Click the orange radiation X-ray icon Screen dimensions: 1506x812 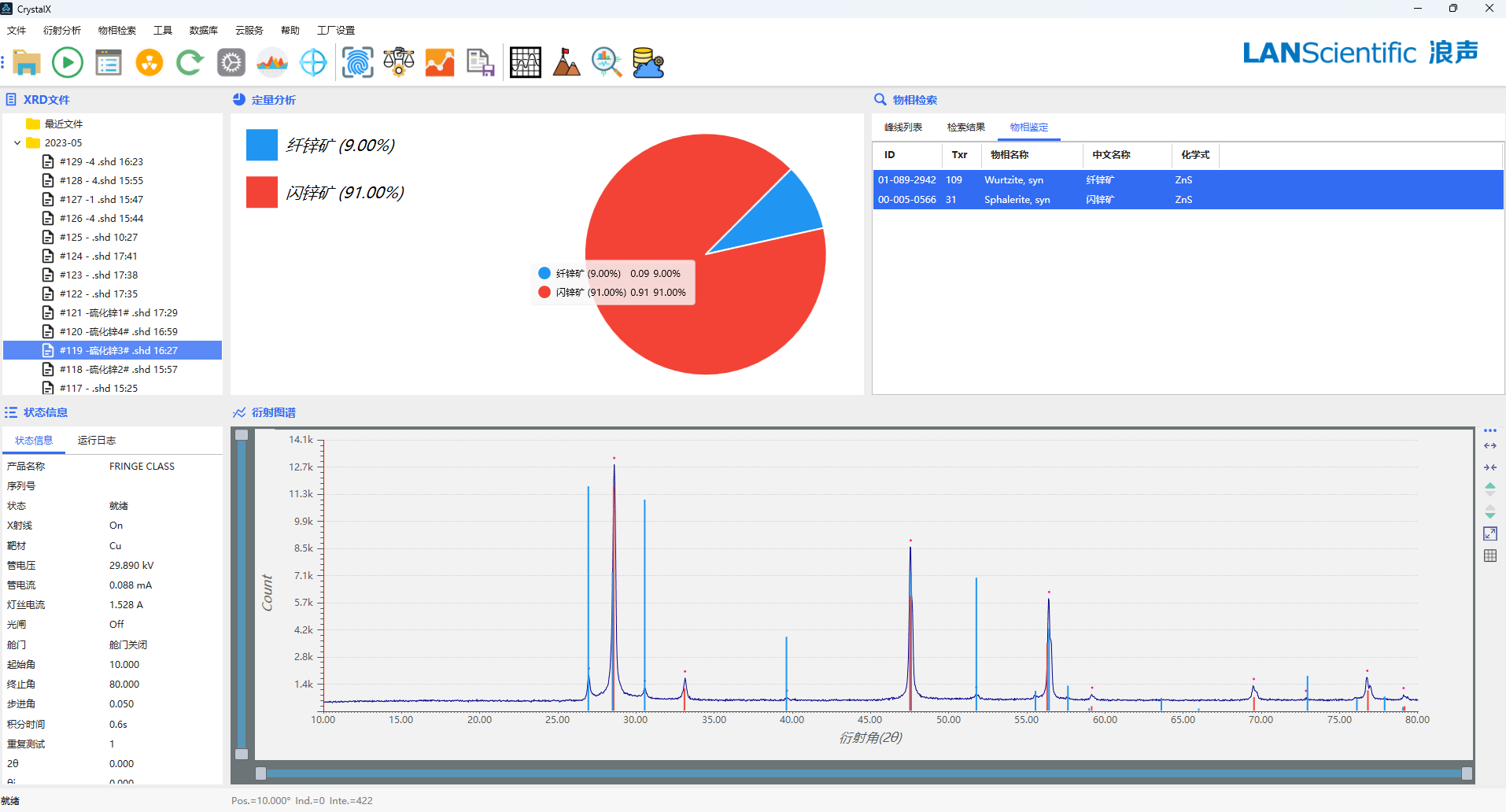(149, 62)
